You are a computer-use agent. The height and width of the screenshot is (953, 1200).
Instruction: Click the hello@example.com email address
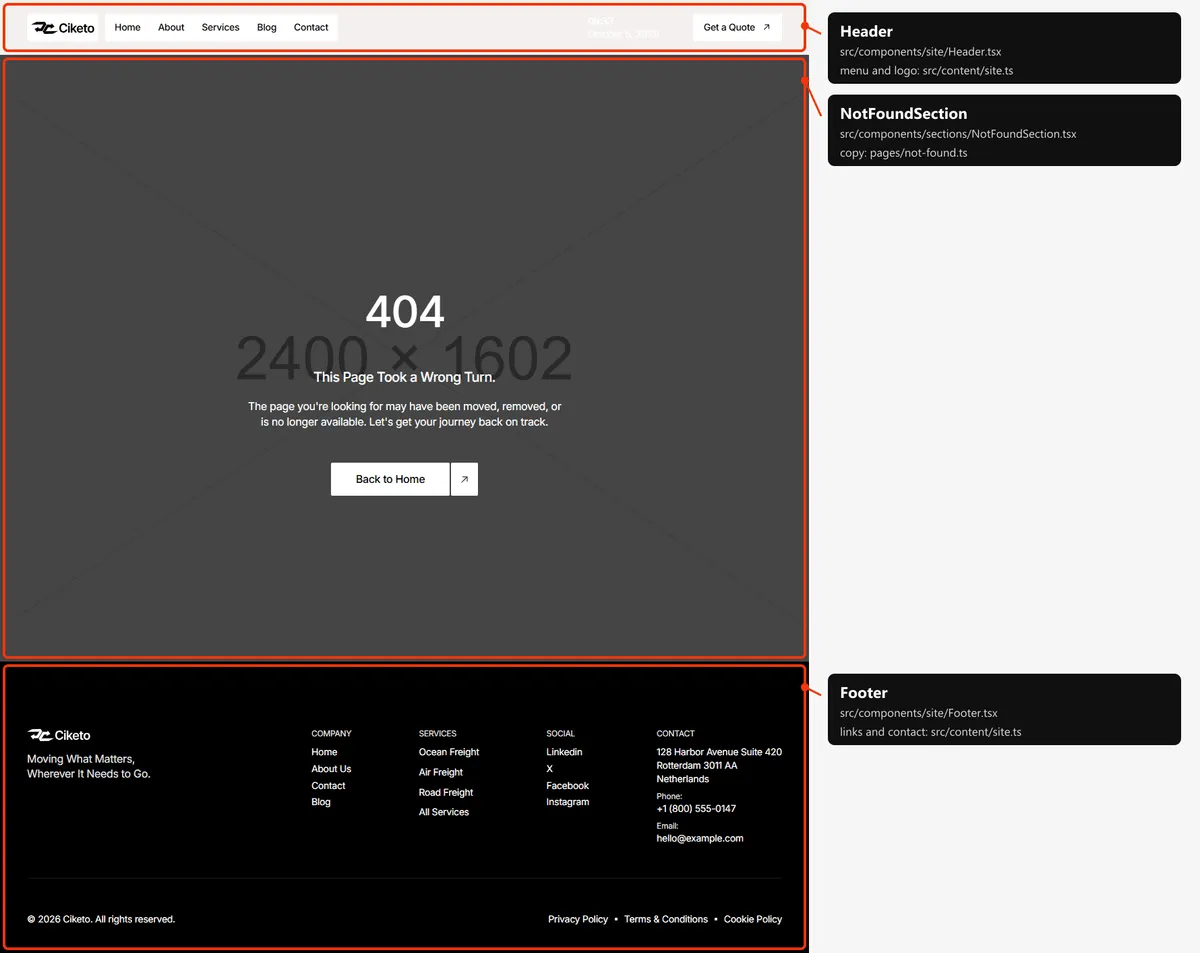coord(700,838)
